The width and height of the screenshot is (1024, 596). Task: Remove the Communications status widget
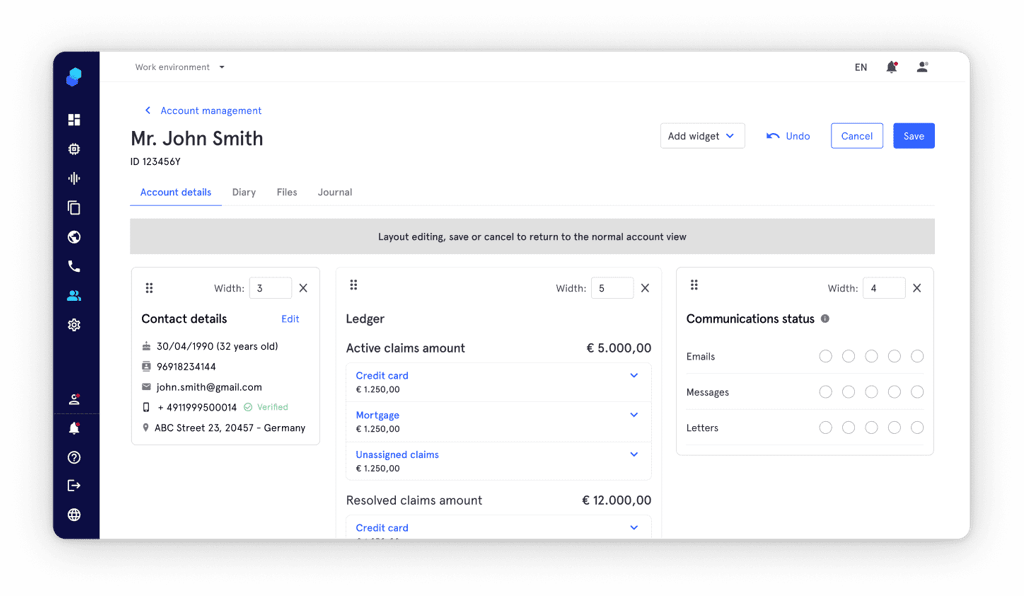pyautogui.click(x=917, y=288)
